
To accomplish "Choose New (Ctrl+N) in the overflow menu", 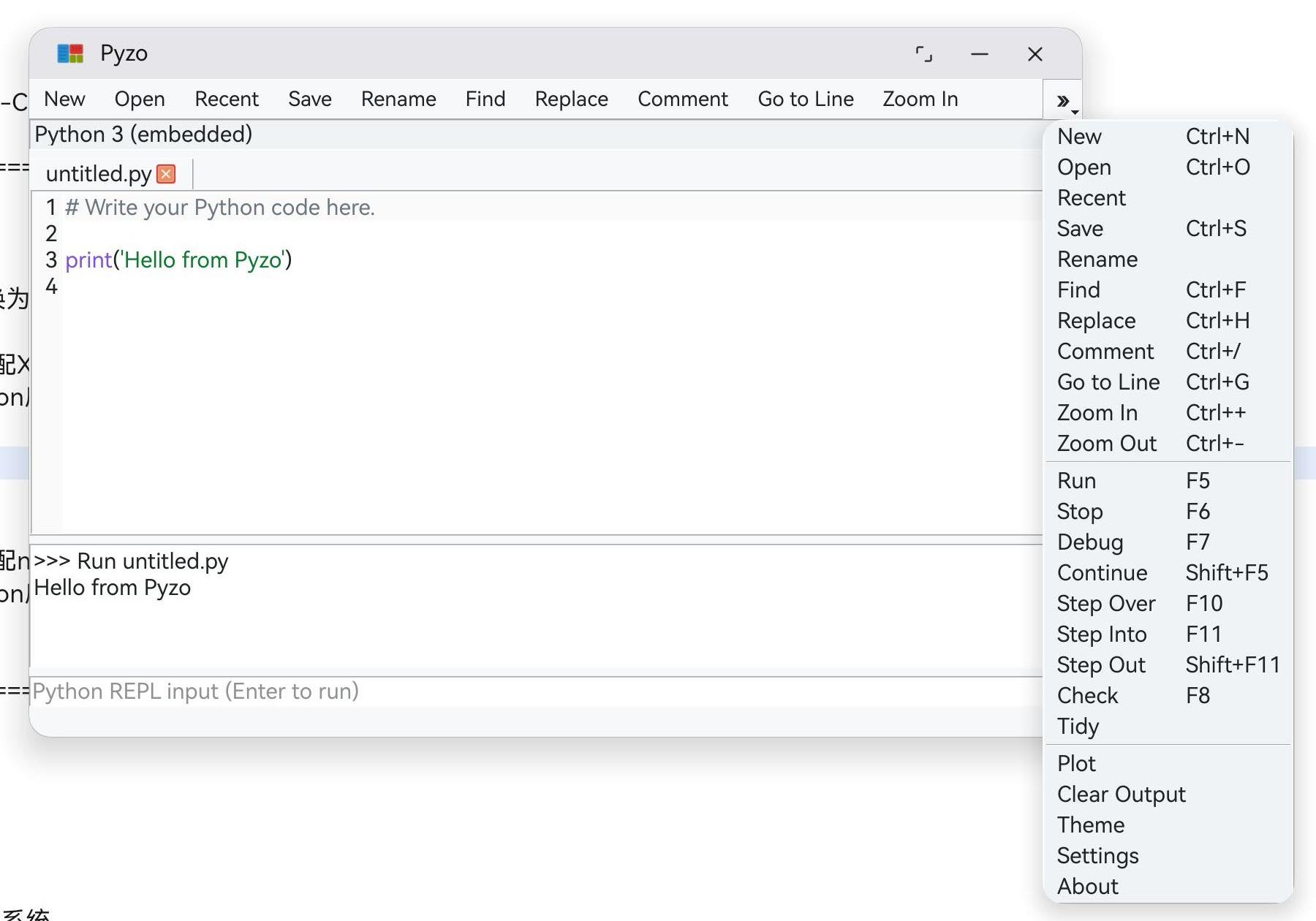I will click(x=1168, y=137).
